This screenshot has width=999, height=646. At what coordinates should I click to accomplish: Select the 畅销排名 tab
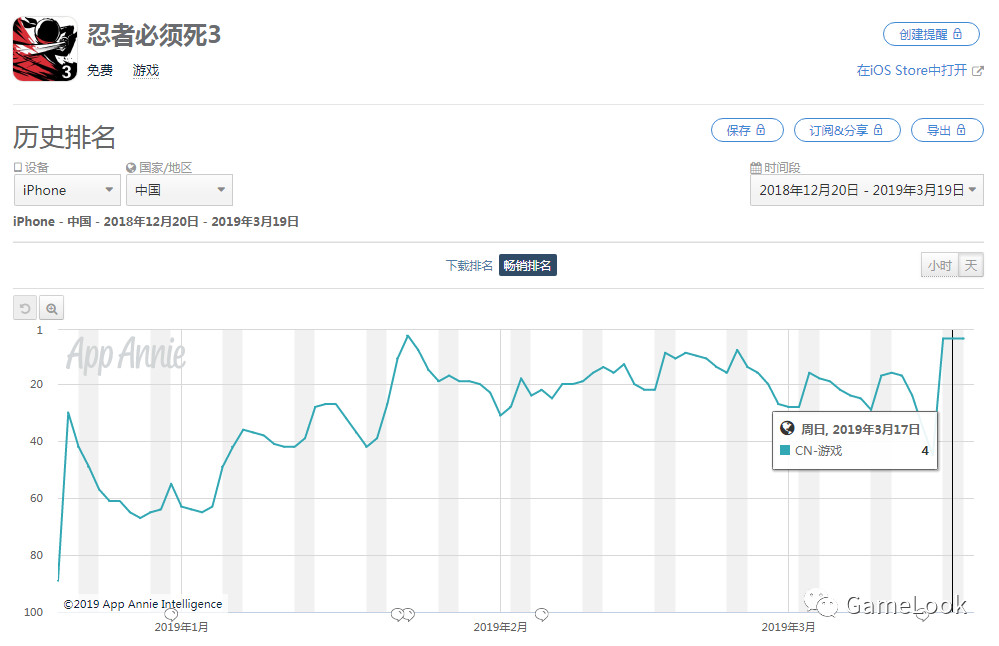tap(527, 265)
